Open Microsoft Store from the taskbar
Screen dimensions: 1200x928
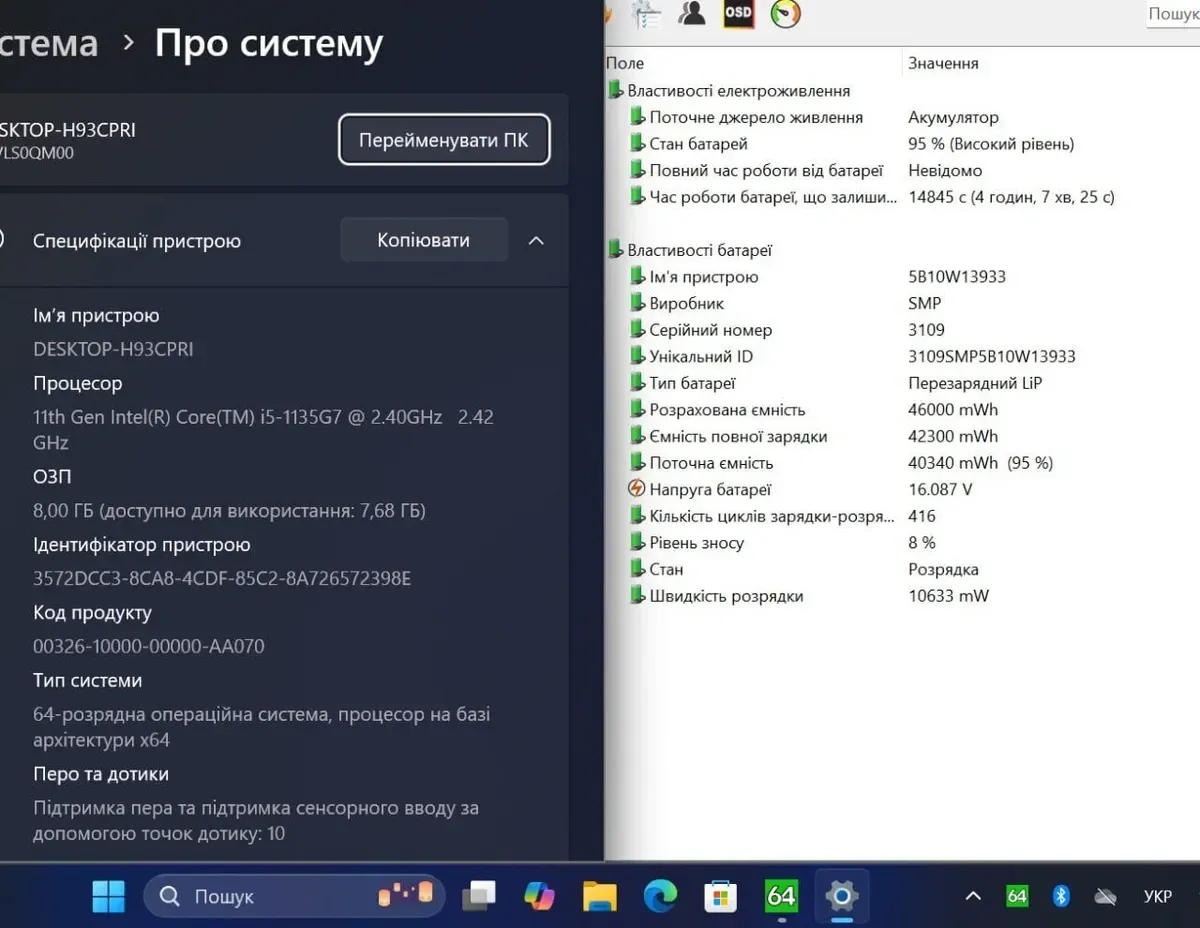pyautogui.click(x=720, y=896)
